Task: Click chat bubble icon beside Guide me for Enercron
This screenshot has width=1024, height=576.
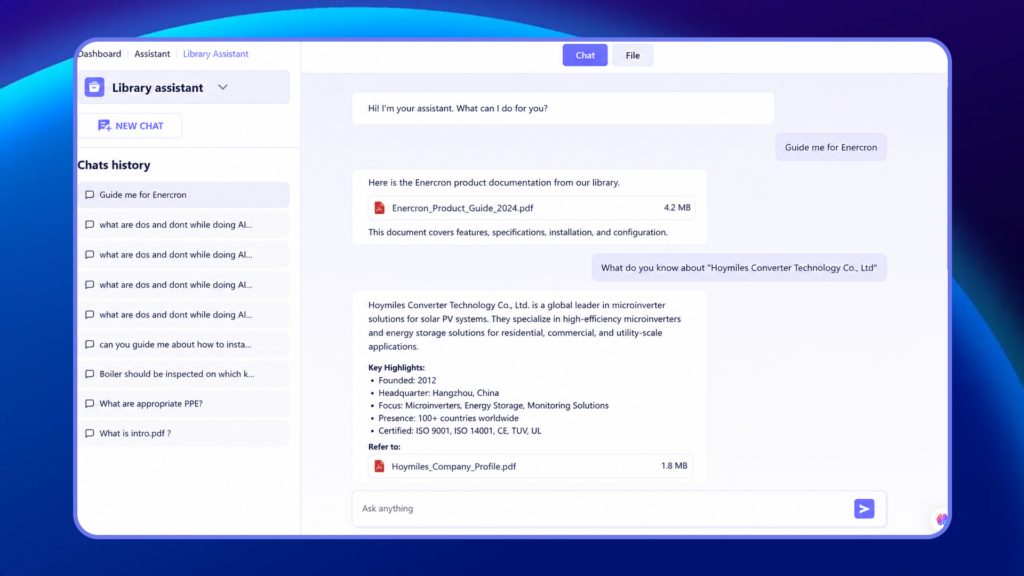Action: point(89,195)
